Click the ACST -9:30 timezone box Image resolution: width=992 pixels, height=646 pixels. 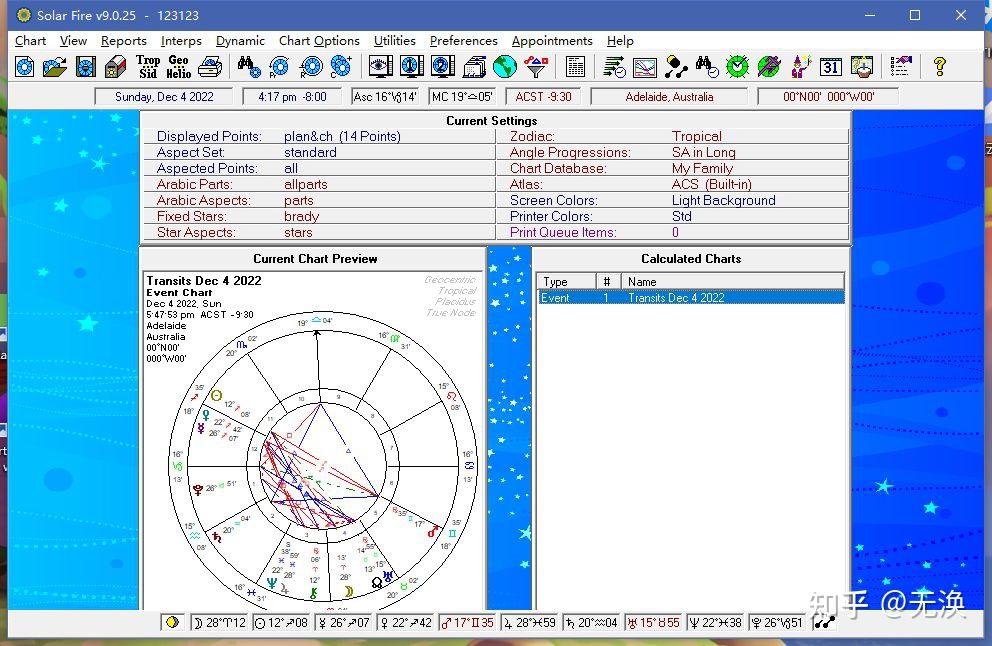543,97
